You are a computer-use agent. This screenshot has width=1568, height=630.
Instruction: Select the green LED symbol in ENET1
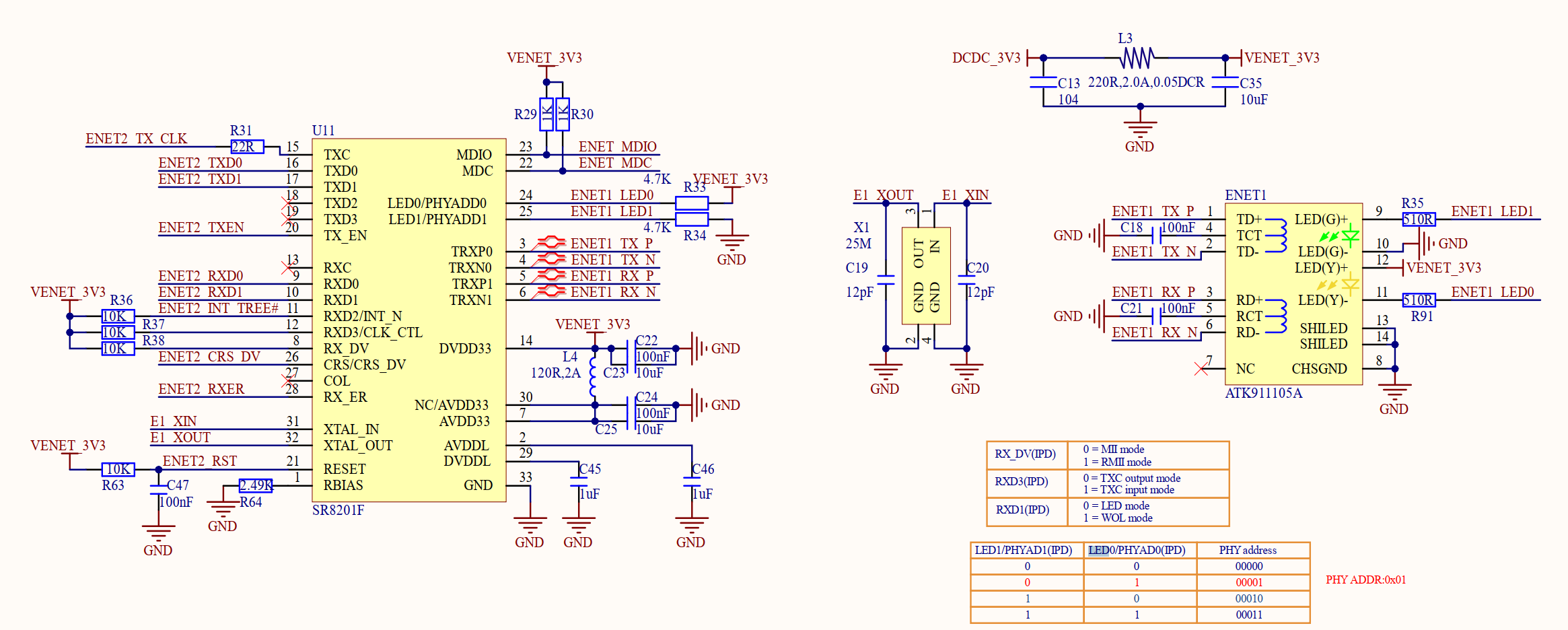1349,236
